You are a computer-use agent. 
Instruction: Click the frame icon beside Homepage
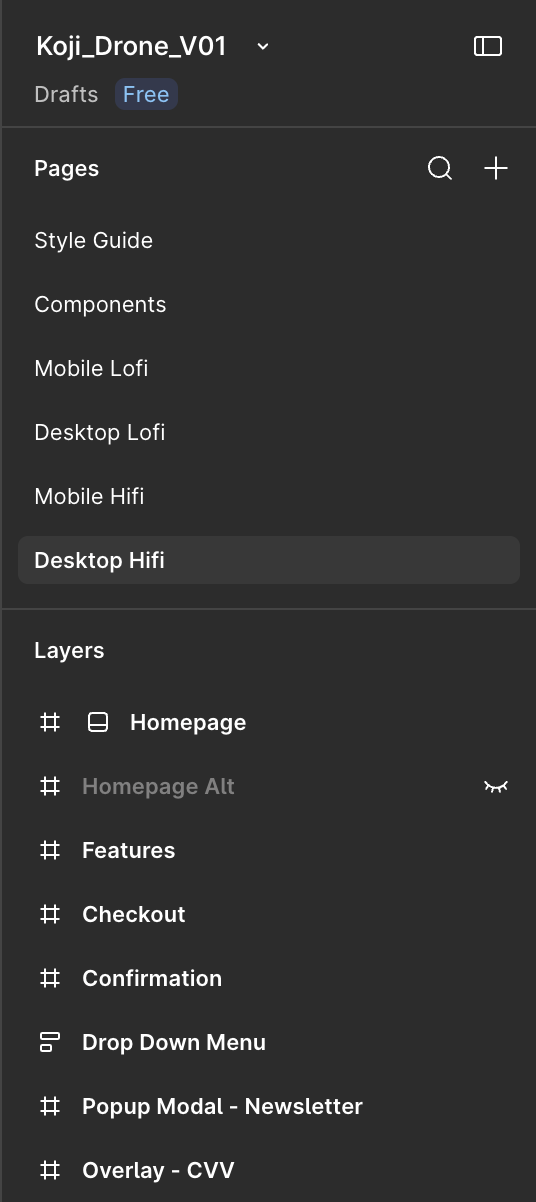49,722
